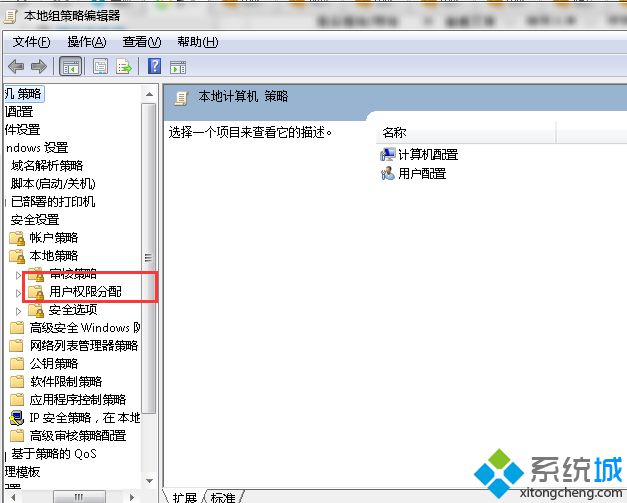
Task: Select 计算机配置 icon in the list
Action: (x=387, y=154)
